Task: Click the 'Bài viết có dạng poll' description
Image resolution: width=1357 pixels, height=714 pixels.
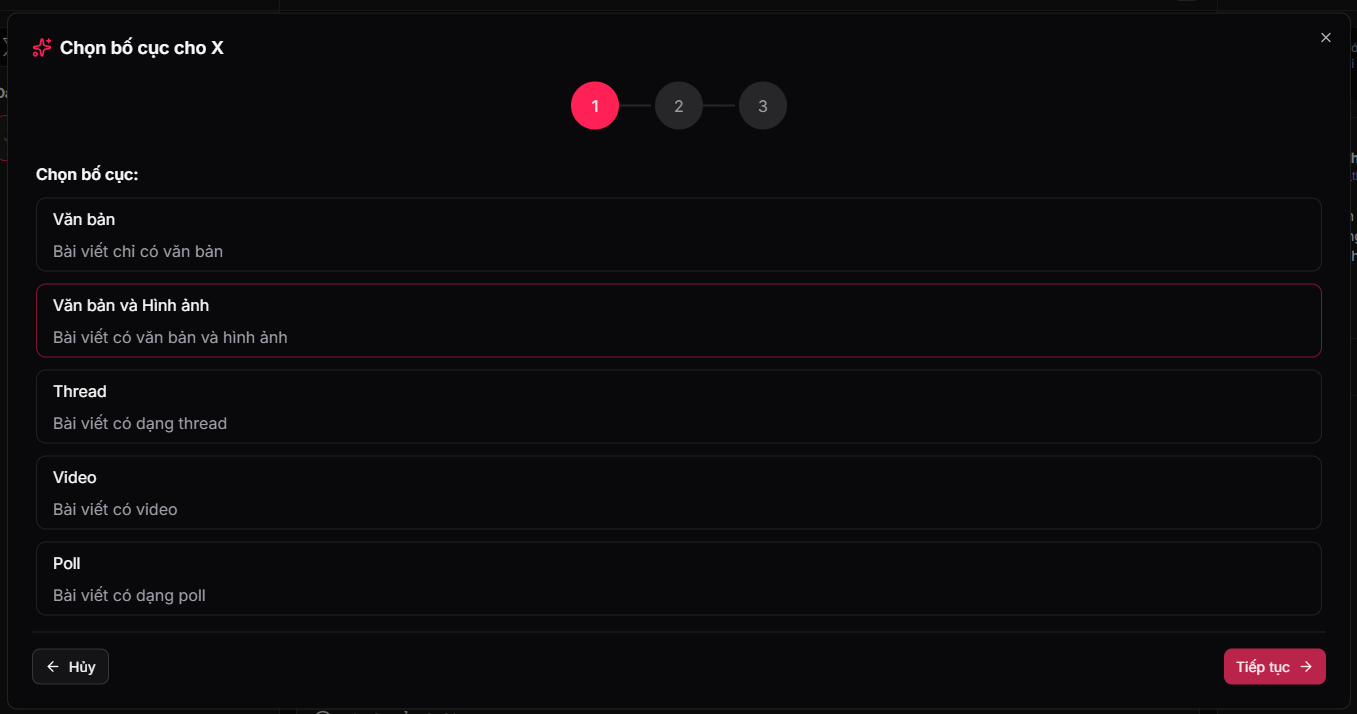Action: tap(129, 596)
